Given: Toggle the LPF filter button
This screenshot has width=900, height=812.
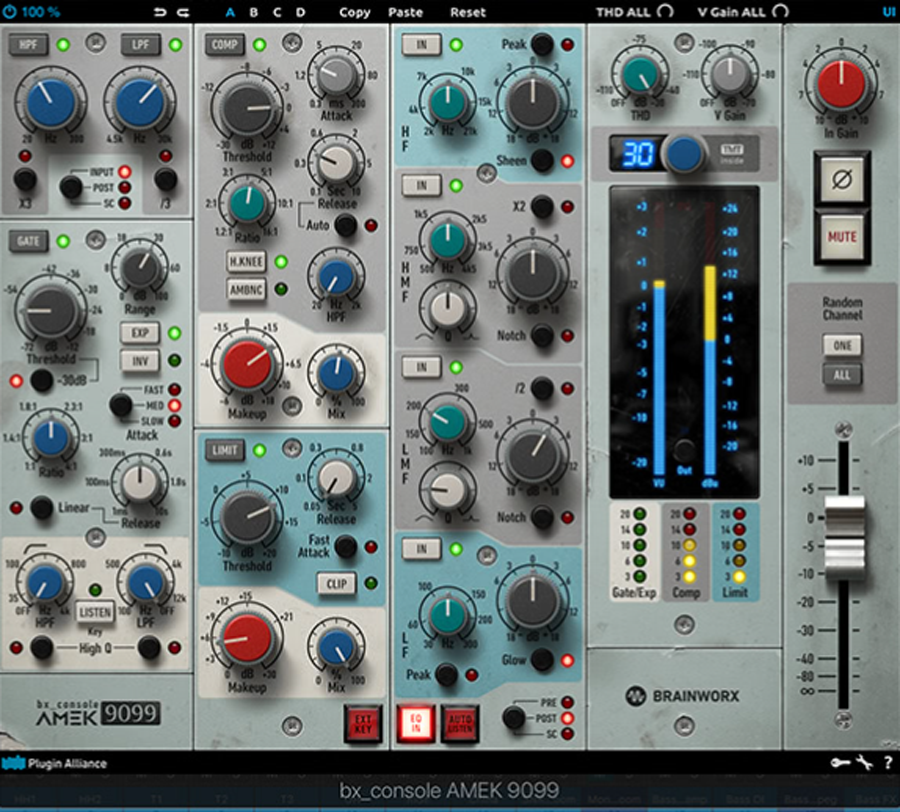Looking at the screenshot, I should click(140, 44).
